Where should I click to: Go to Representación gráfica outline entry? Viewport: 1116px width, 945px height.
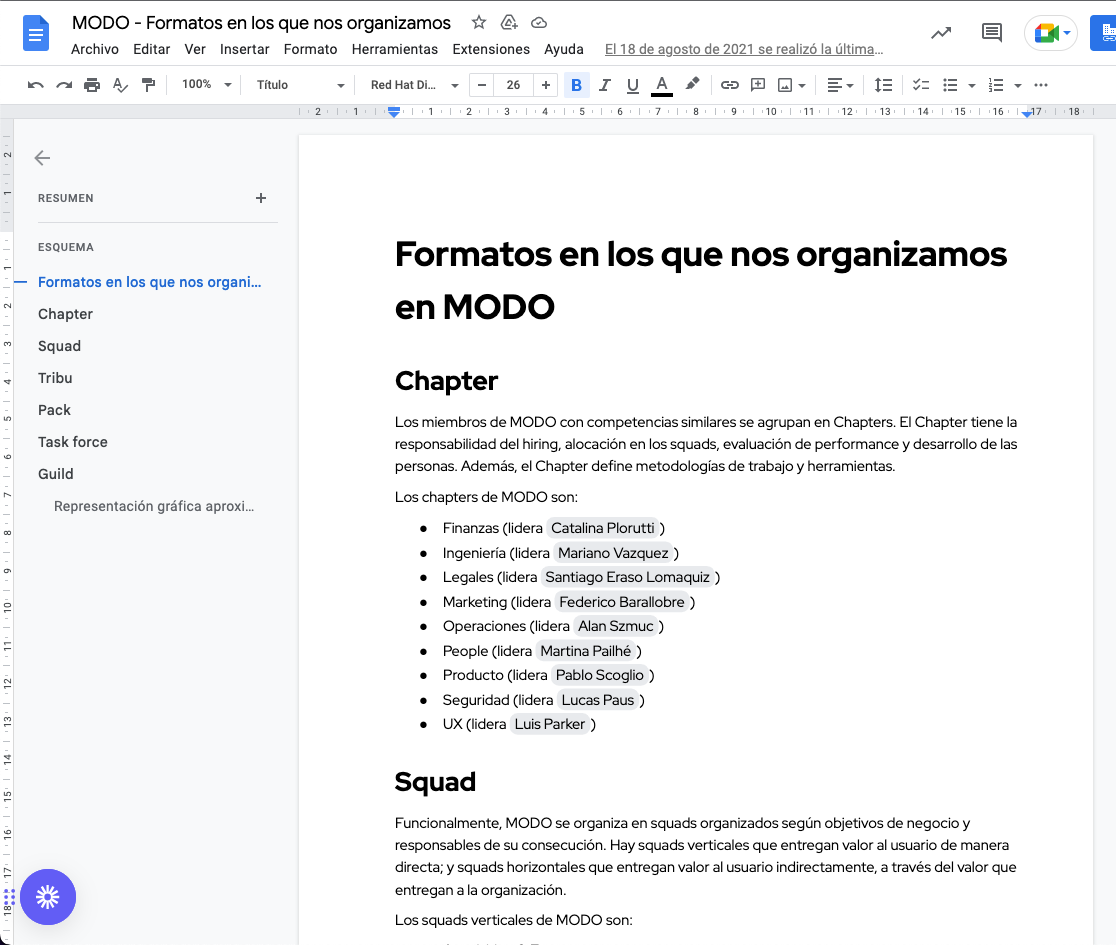tap(154, 506)
